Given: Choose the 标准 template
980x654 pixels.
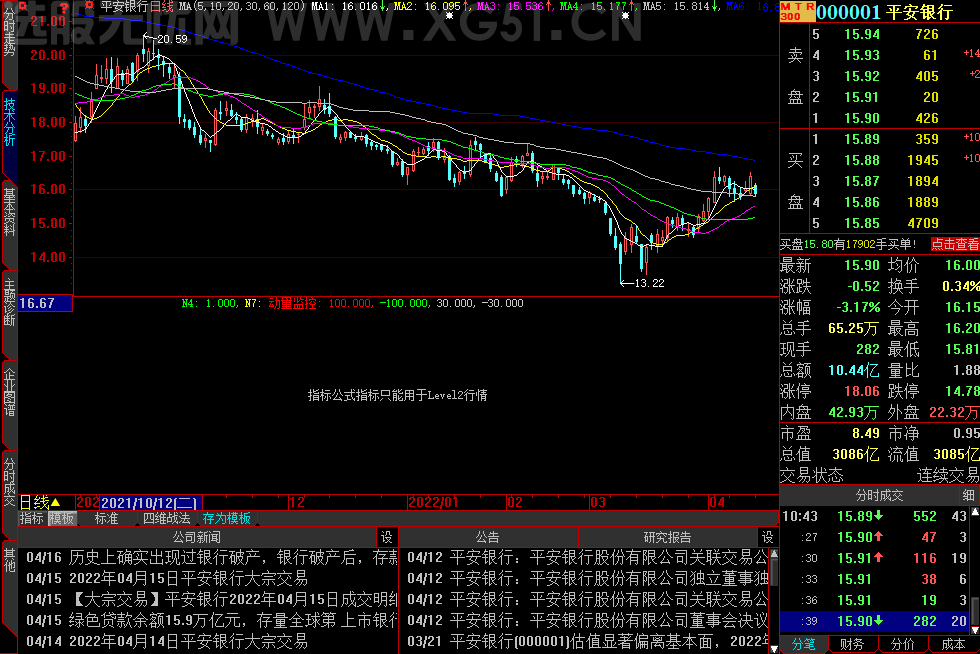Looking at the screenshot, I should click(106, 518).
